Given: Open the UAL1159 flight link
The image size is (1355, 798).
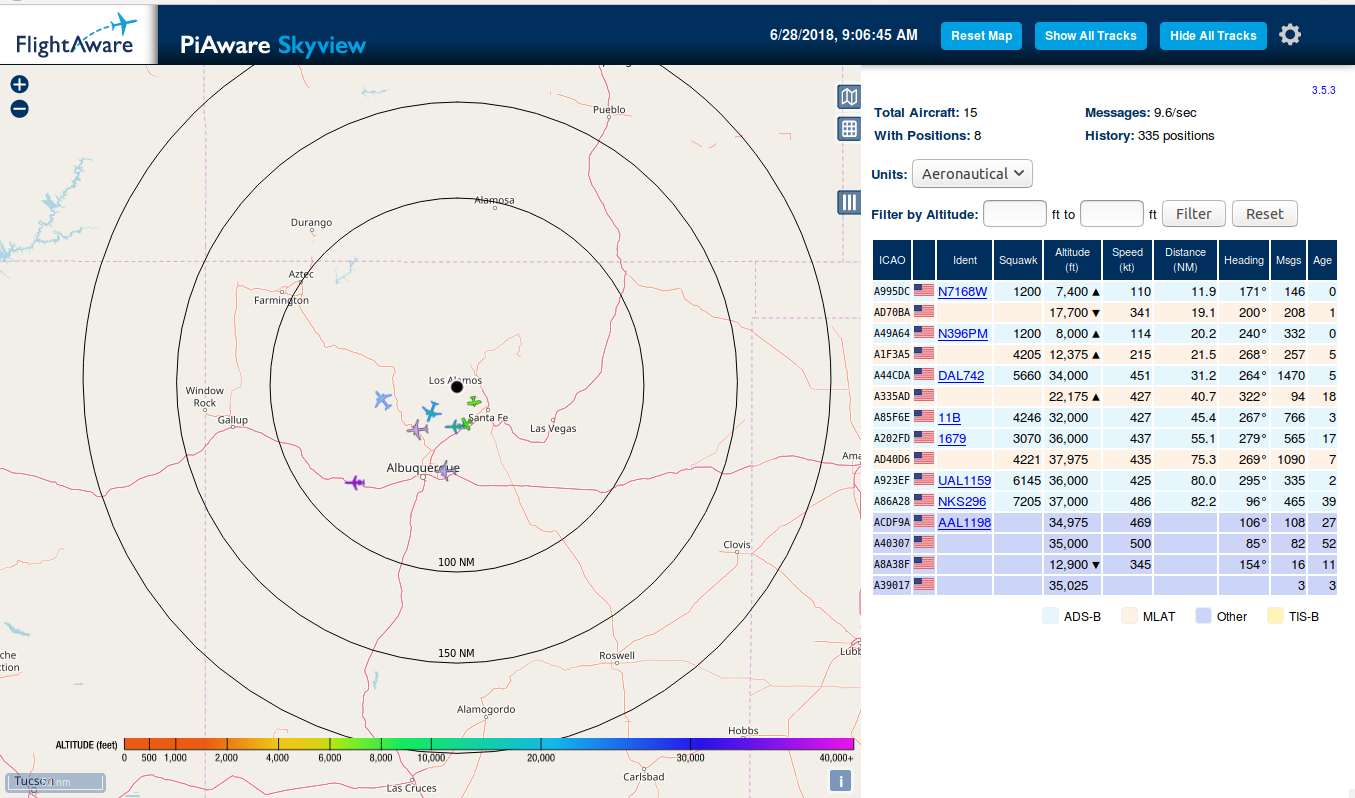Looking at the screenshot, I should (x=964, y=480).
